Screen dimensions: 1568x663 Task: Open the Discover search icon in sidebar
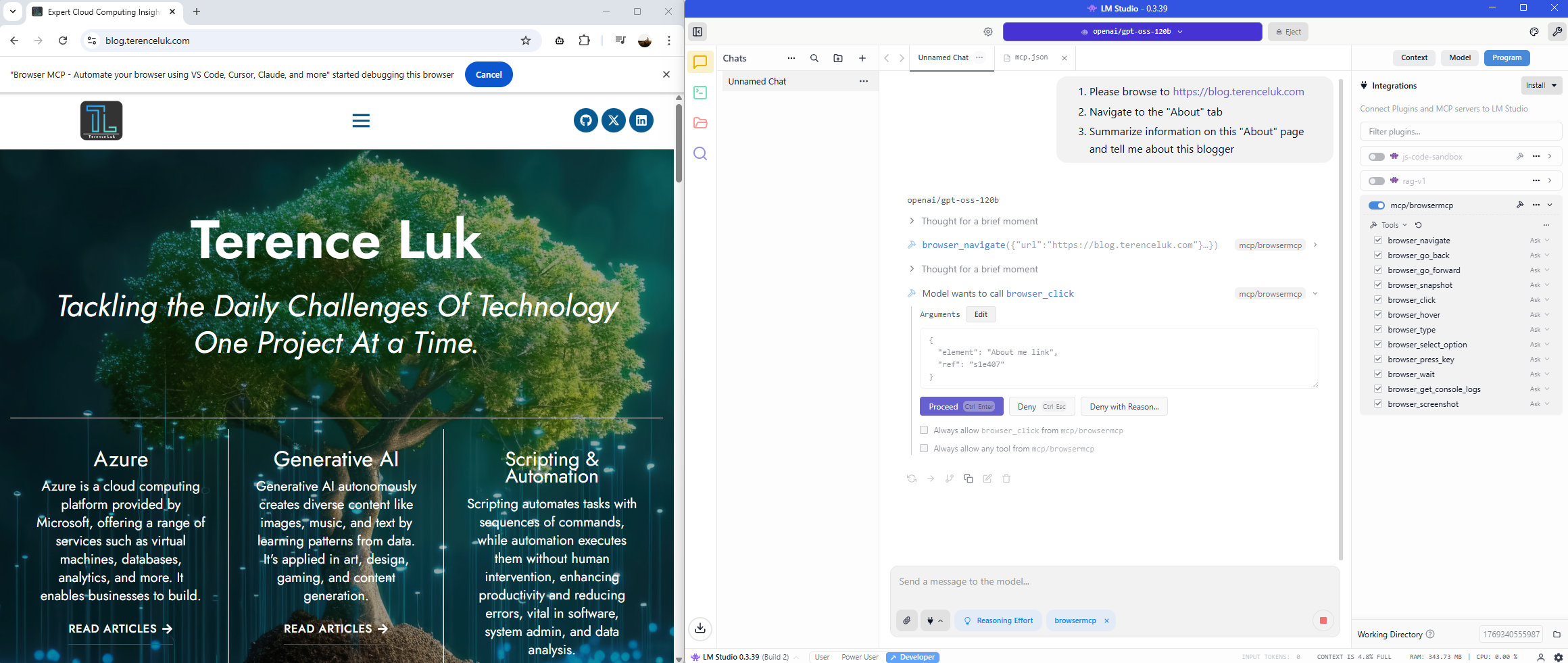(700, 153)
